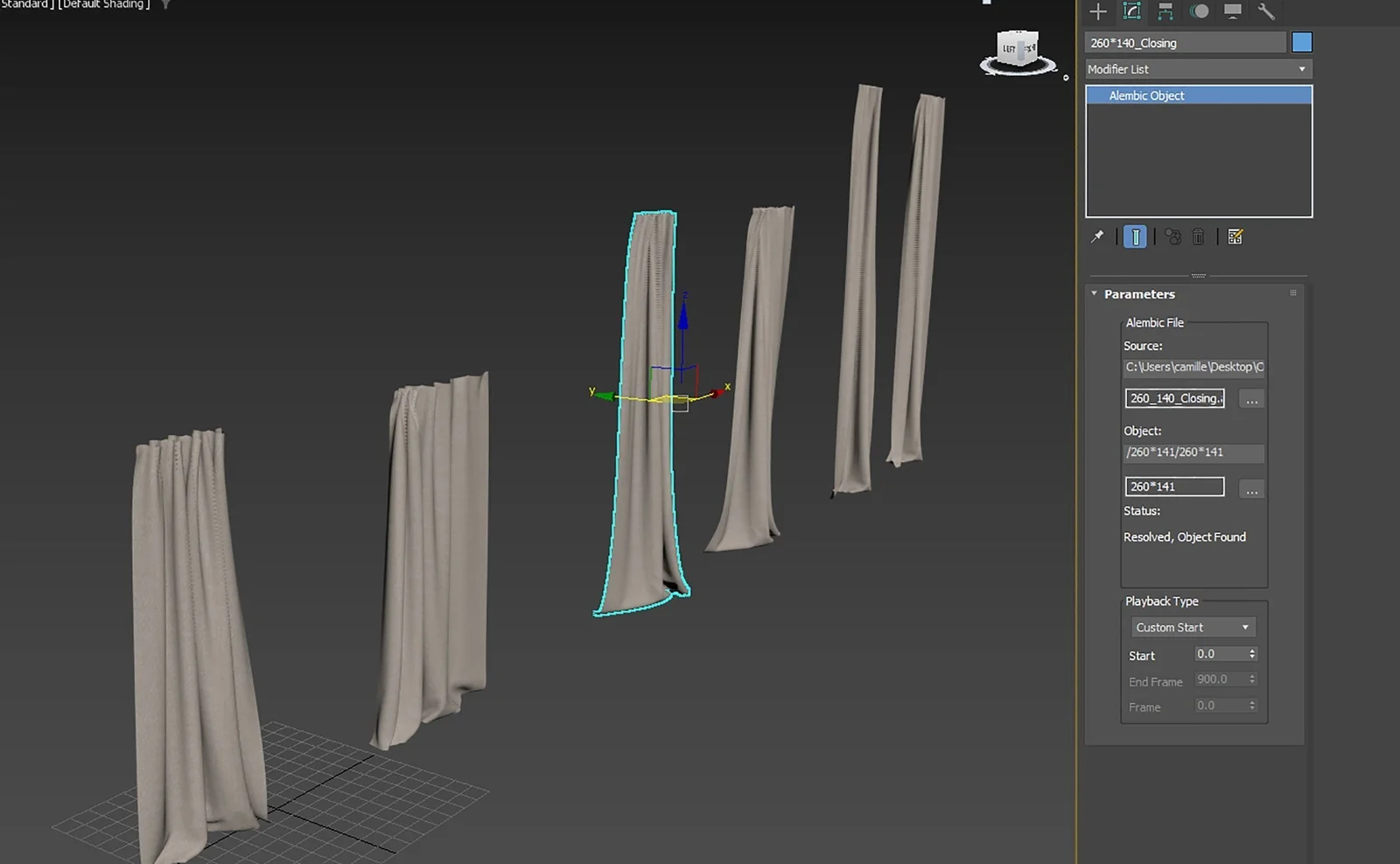
Task: Click the Make Unique icon
Action: click(x=1172, y=236)
